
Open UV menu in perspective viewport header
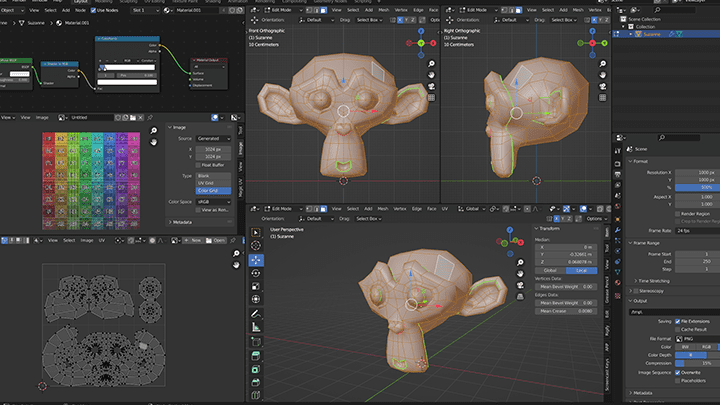[444, 209]
